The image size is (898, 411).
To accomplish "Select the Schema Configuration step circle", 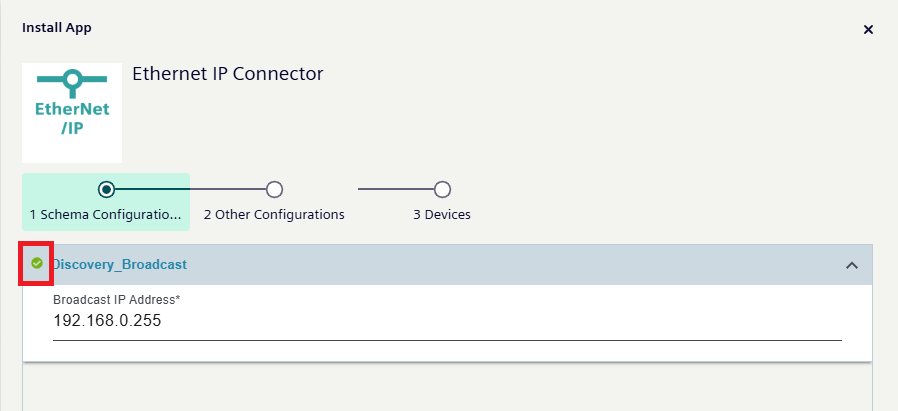I will (106, 189).
